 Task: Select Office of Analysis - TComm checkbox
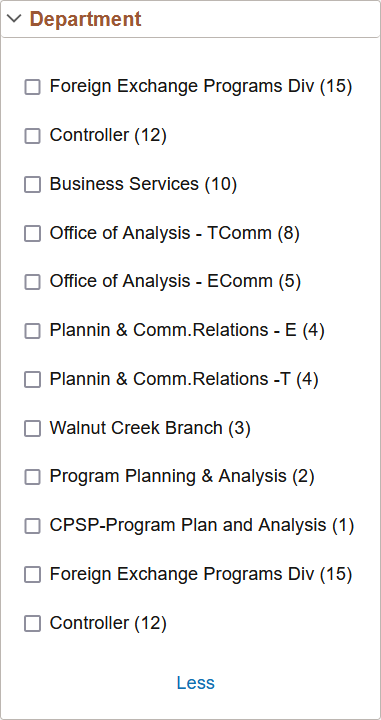tap(32, 233)
